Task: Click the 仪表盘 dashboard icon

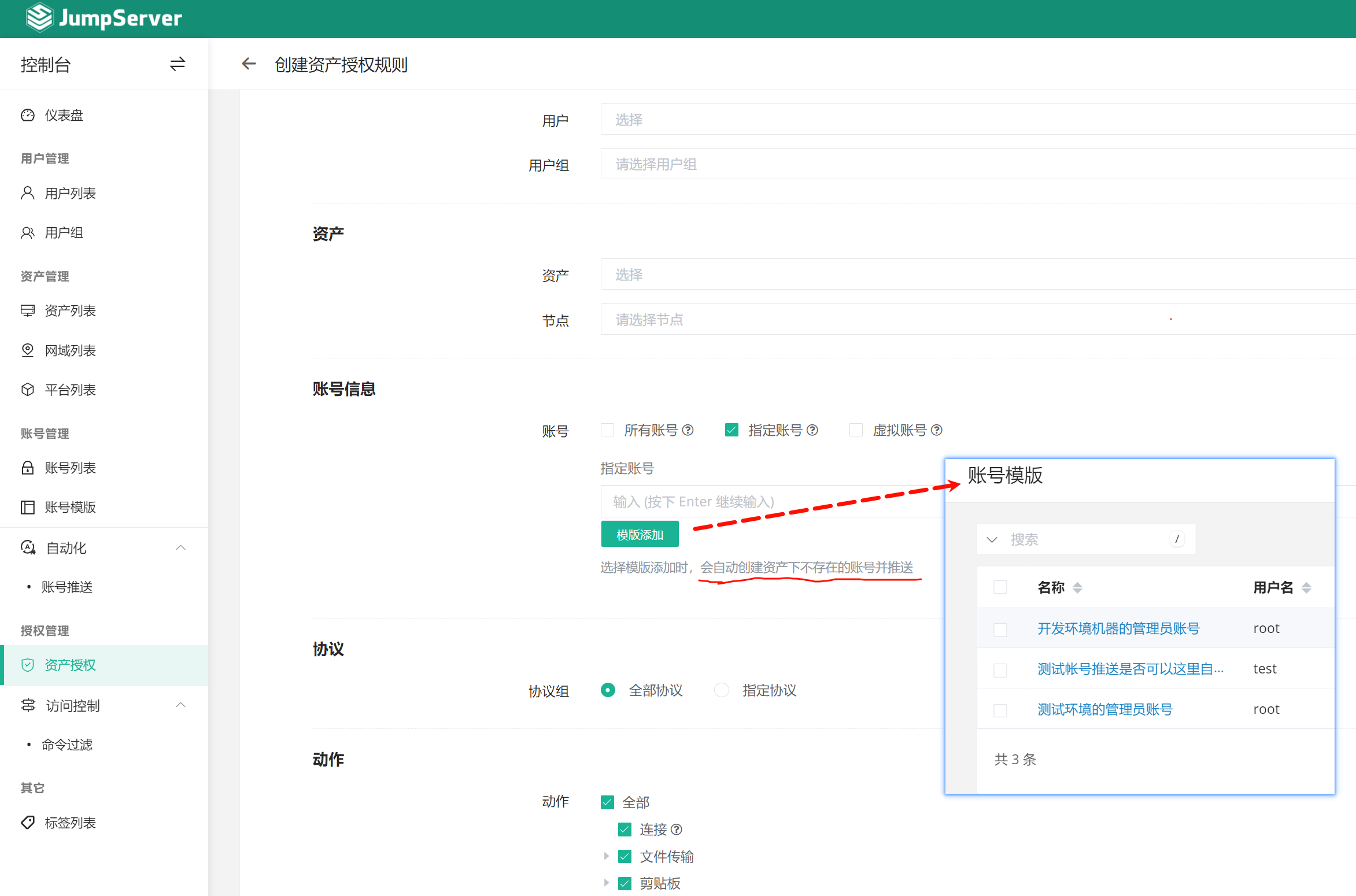Action: point(28,115)
